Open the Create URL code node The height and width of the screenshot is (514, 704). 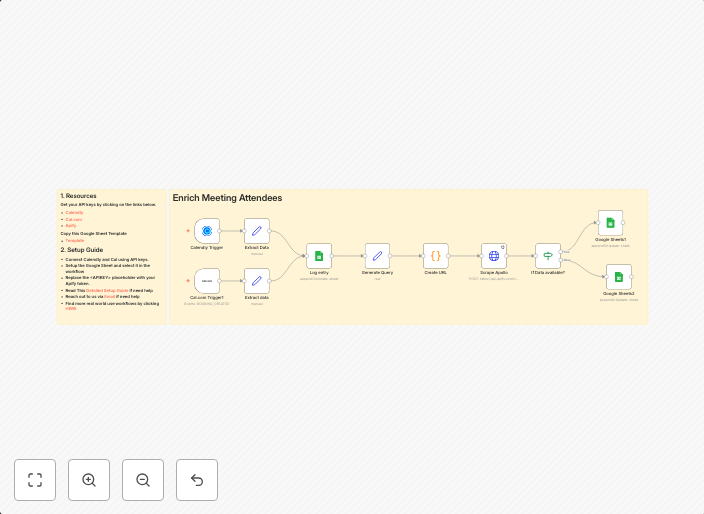click(x=436, y=256)
